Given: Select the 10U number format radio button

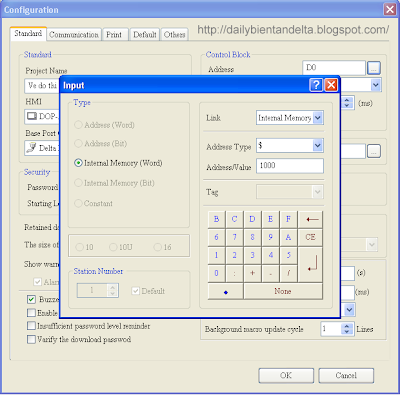Looking at the screenshot, I should pos(113,247).
